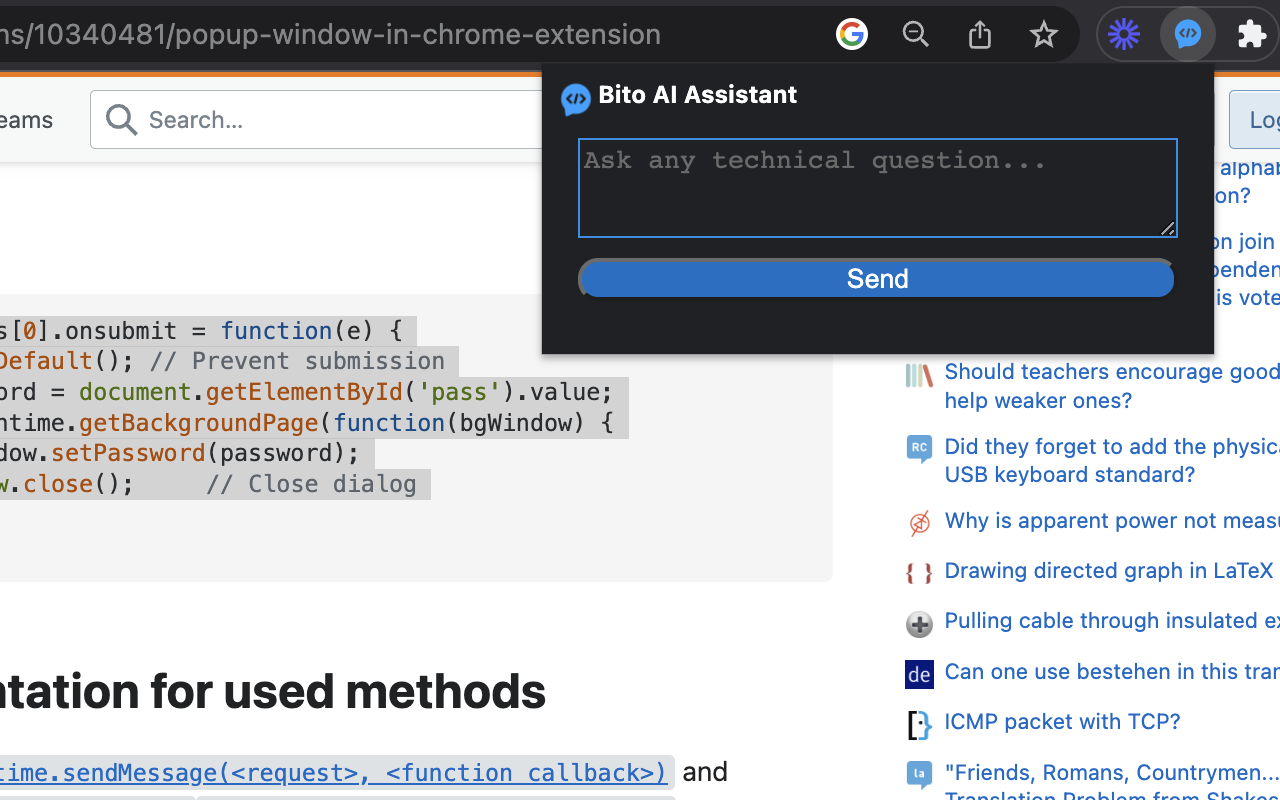Open 'Can one use bestehen in this' link
1280x800 pixels.
(1112, 671)
